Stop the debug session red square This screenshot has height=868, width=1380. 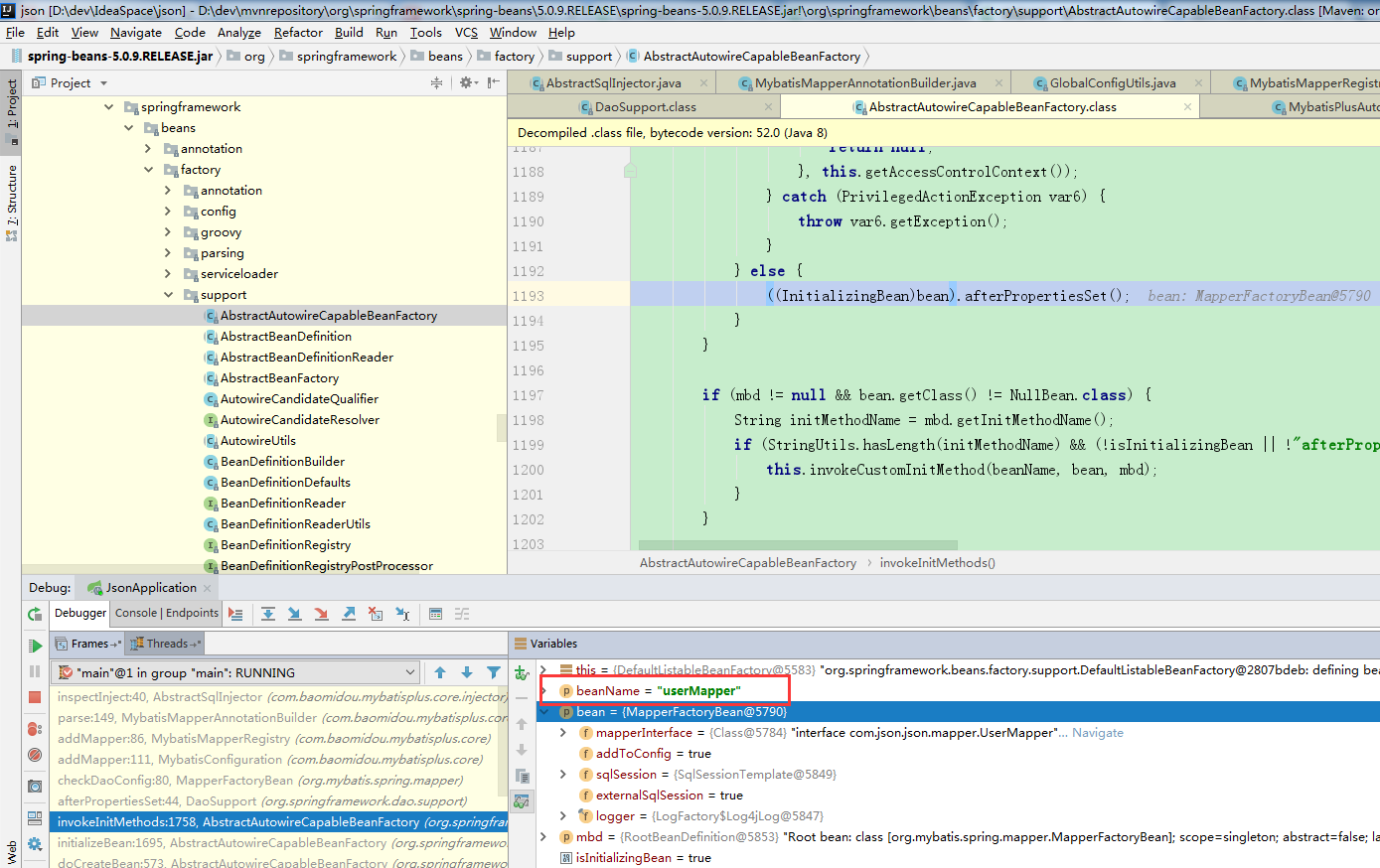35,697
